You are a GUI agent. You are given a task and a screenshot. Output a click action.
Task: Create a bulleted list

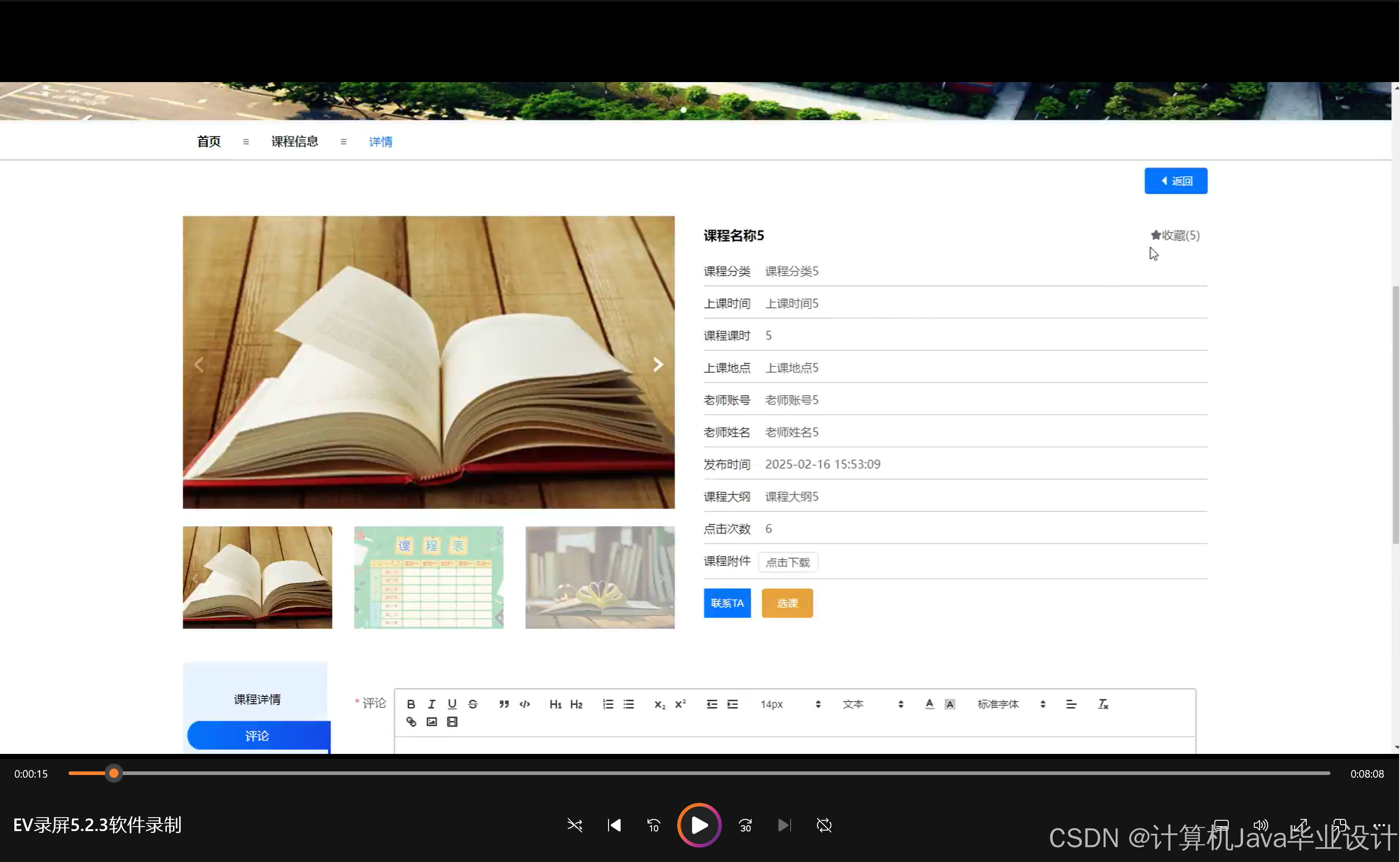pyautogui.click(x=629, y=704)
